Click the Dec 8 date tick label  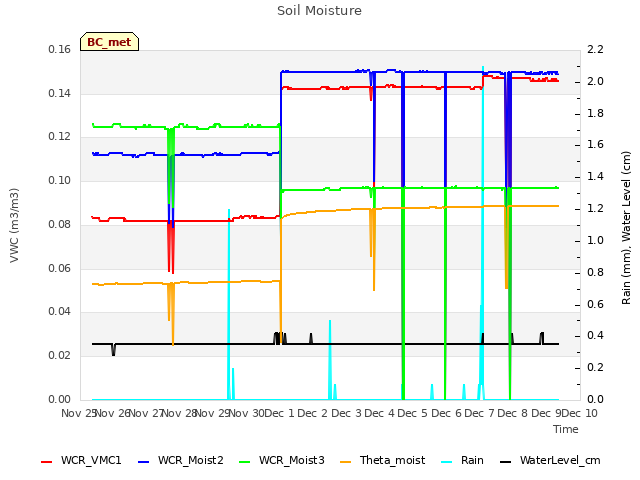pyautogui.click(x=513, y=413)
